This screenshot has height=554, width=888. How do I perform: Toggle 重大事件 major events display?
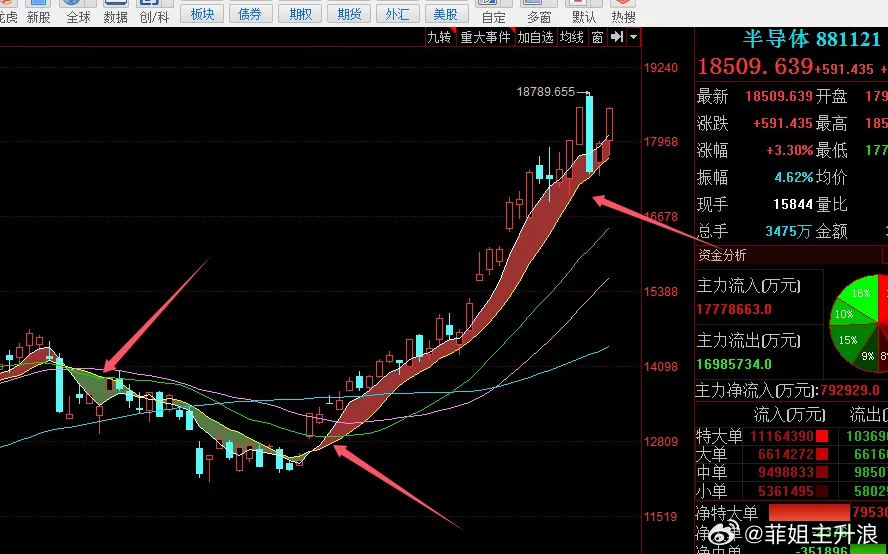coord(486,37)
